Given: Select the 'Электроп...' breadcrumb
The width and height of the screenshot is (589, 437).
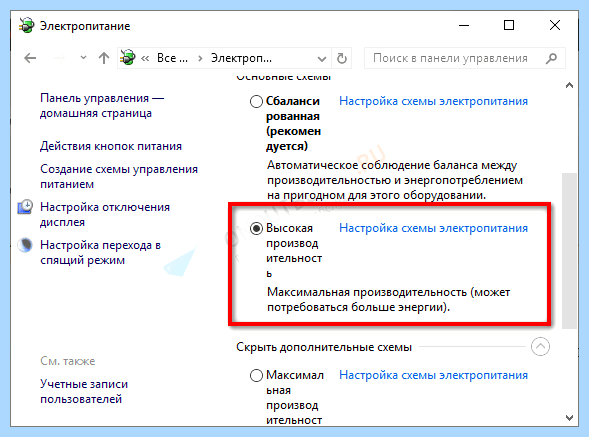Looking at the screenshot, I should 241,58.
